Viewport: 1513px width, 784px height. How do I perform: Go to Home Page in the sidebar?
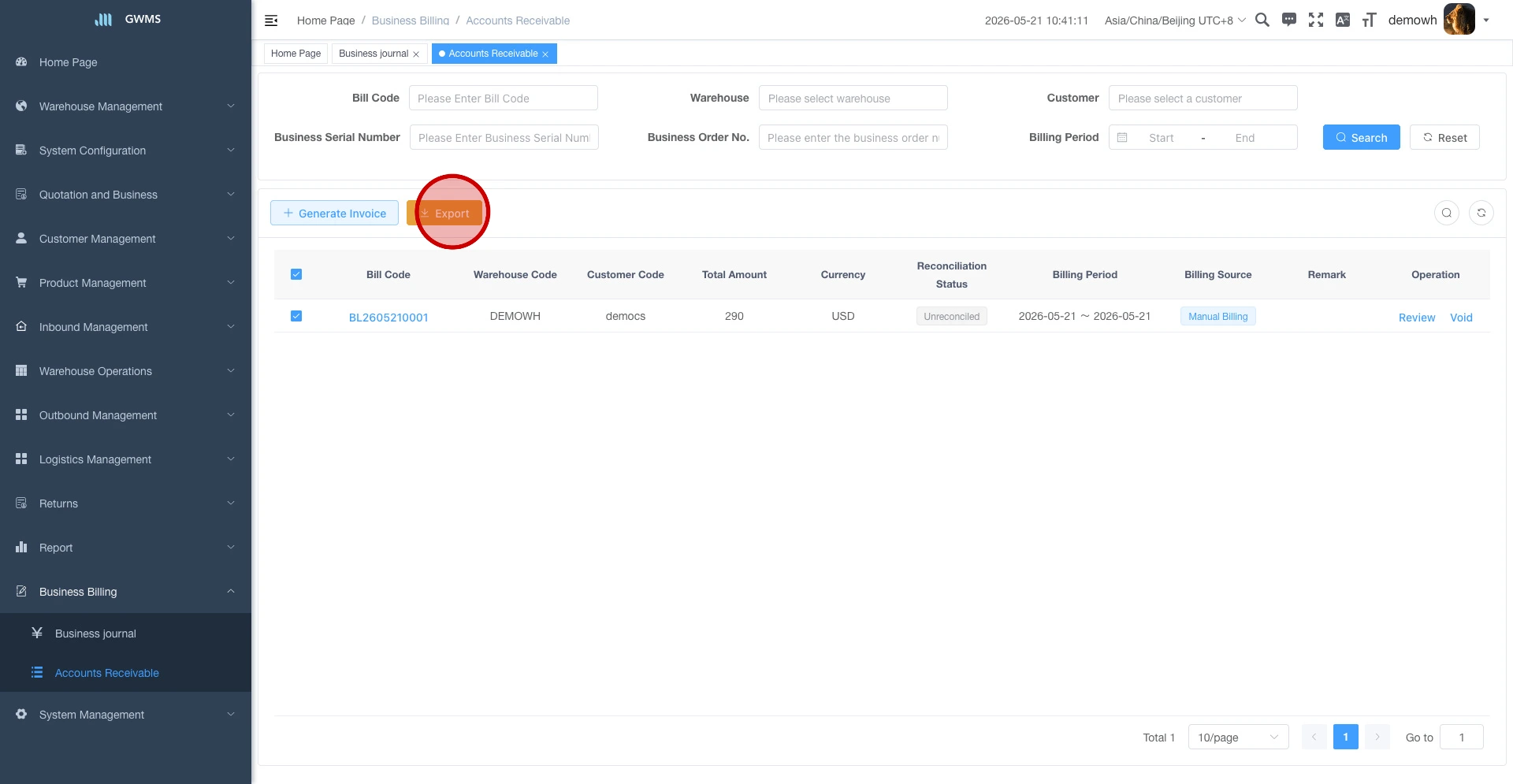126,62
